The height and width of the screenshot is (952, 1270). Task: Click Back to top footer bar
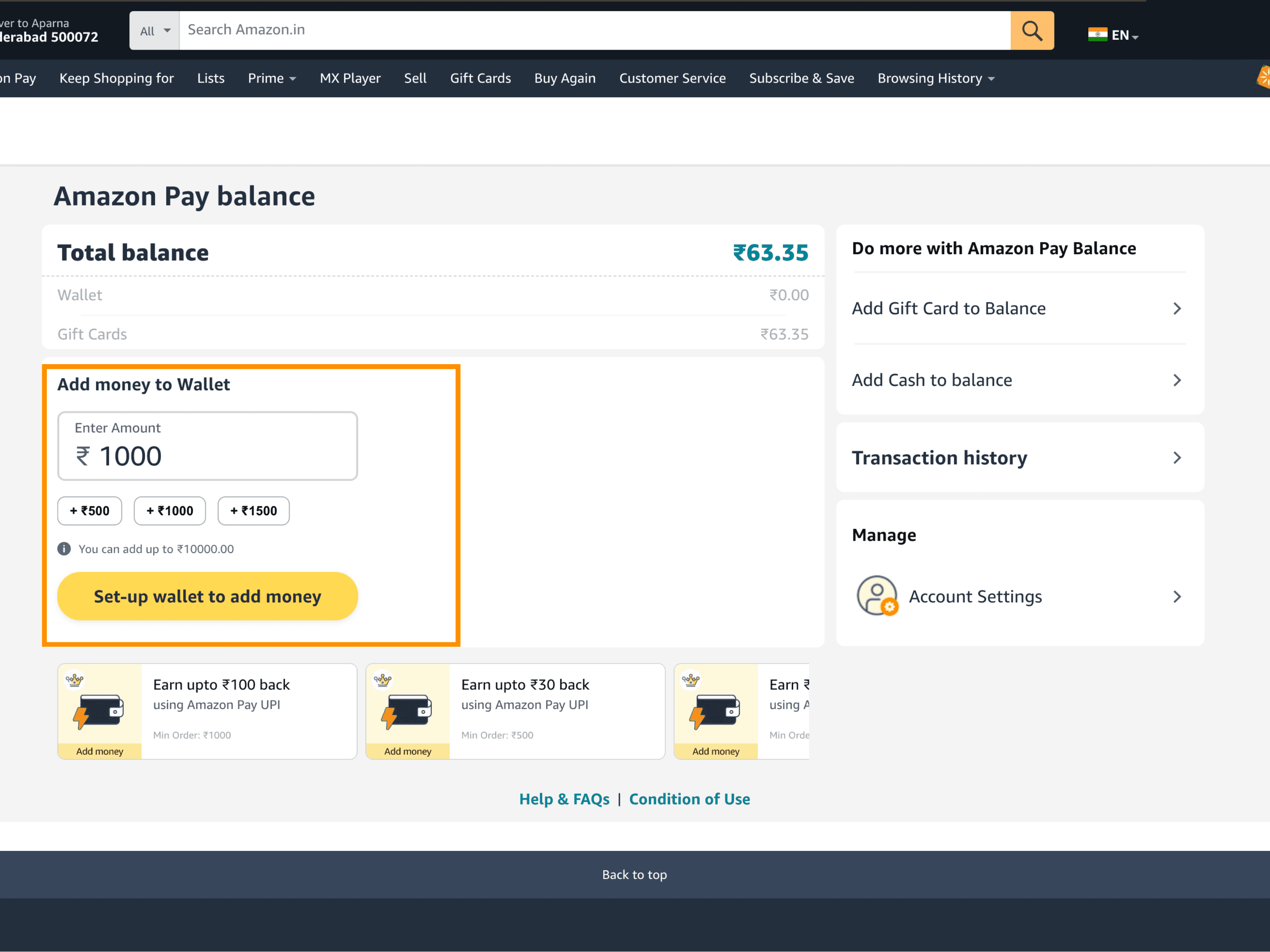(x=635, y=874)
